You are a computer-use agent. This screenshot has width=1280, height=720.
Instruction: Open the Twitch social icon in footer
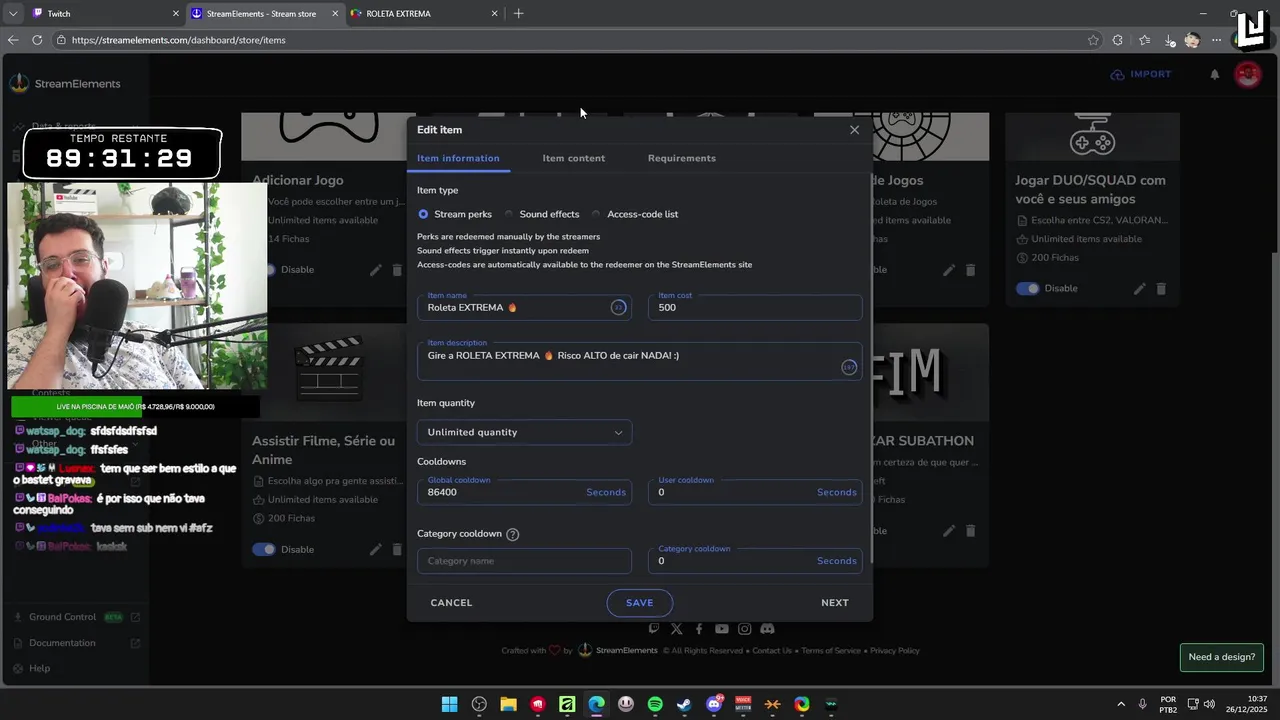(x=654, y=629)
